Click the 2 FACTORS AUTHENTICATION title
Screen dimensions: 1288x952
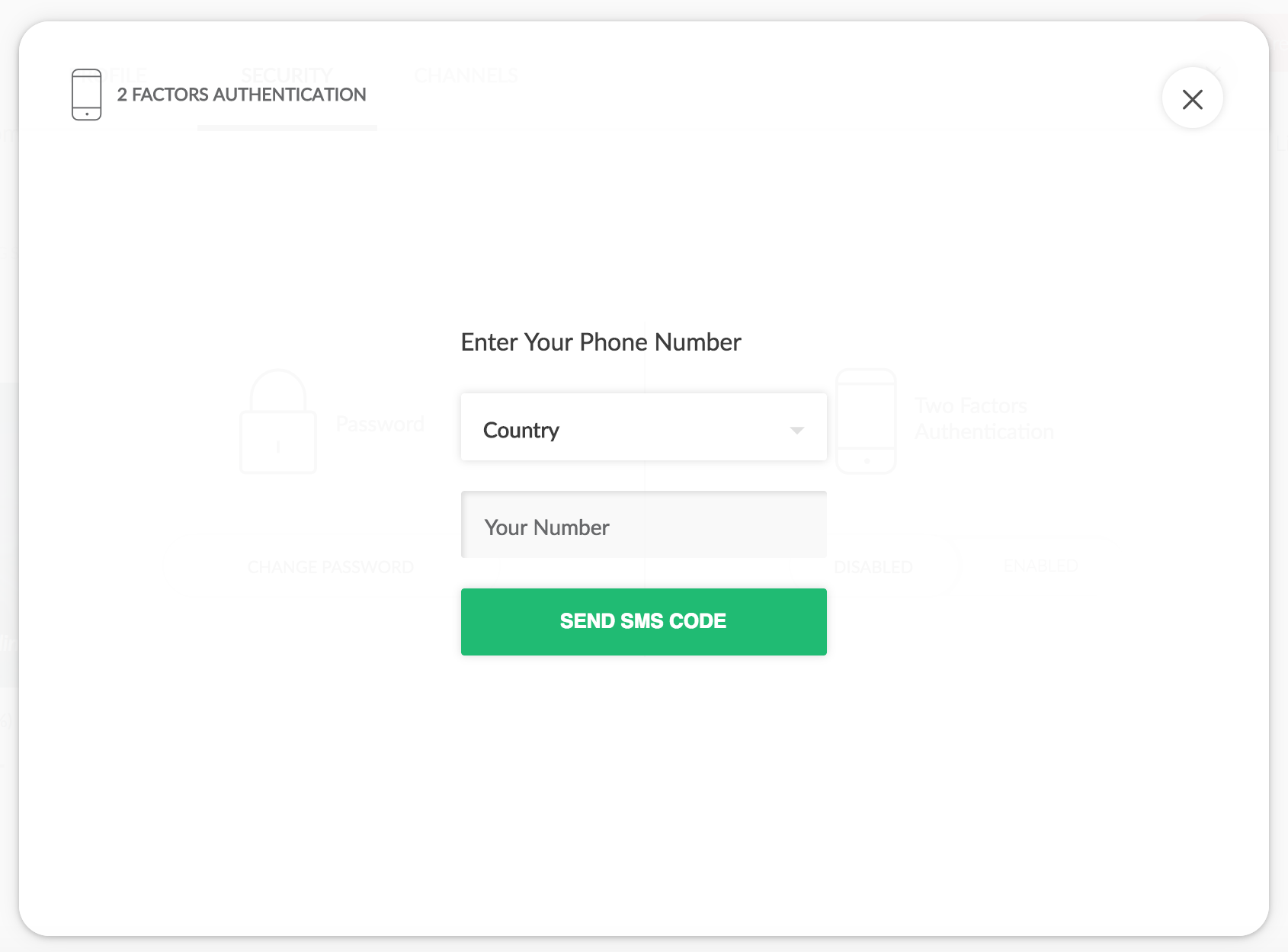242,95
